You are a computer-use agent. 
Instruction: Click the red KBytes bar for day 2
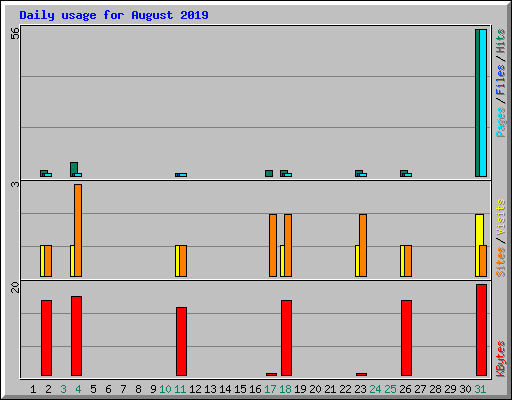click(x=47, y=338)
